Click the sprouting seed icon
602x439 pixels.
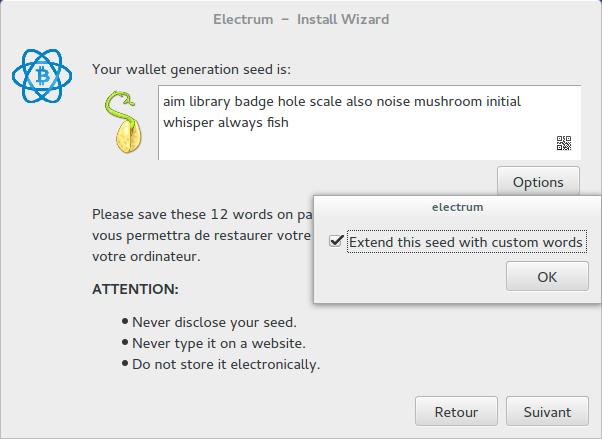(x=124, y=122)
